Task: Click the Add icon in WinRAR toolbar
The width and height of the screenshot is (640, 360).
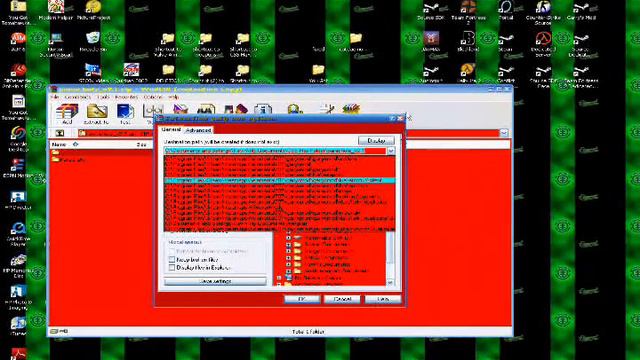Action: [x=67, y=111]
